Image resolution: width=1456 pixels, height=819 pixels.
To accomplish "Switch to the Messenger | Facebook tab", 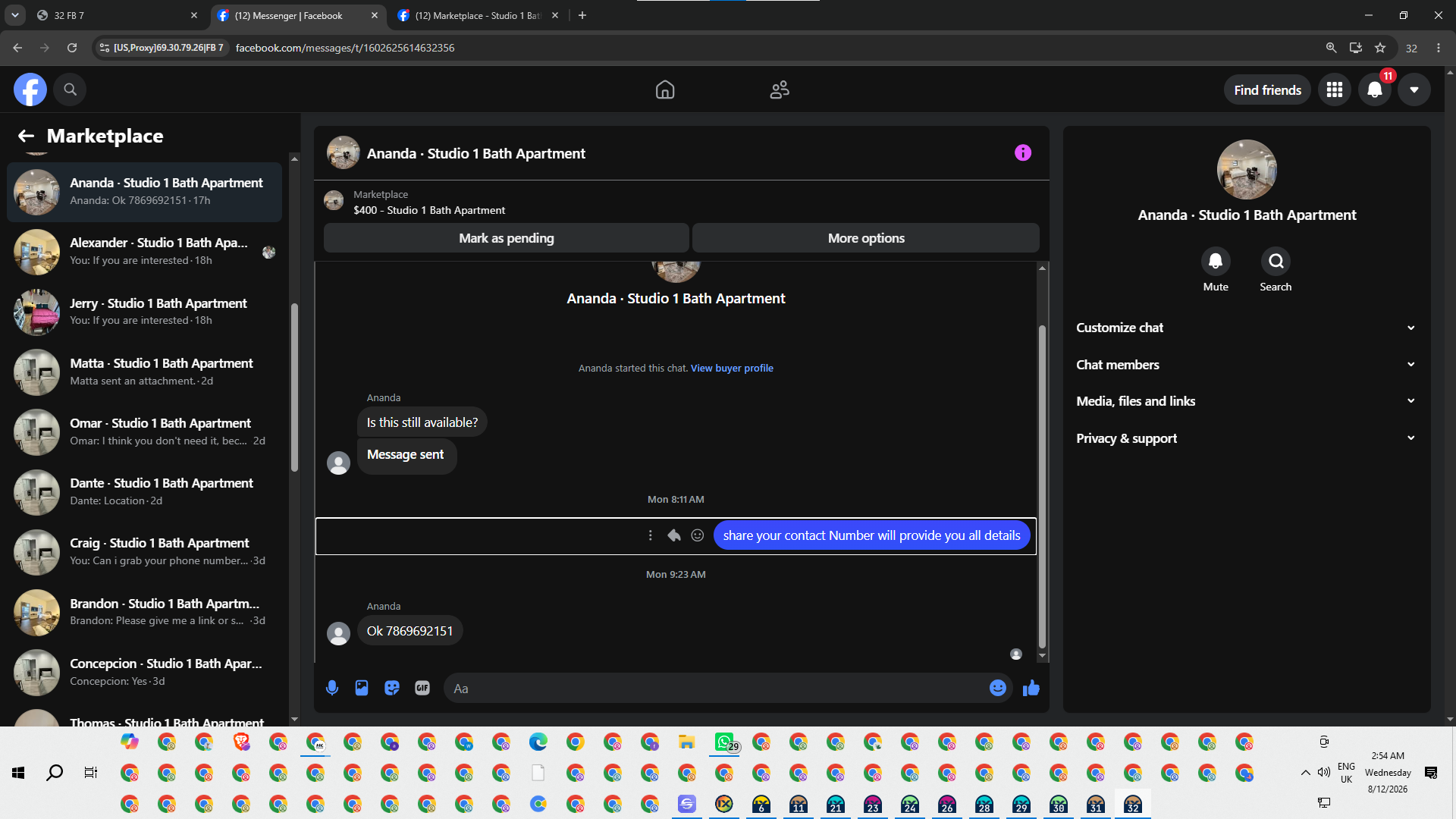I will click(297, 15).
